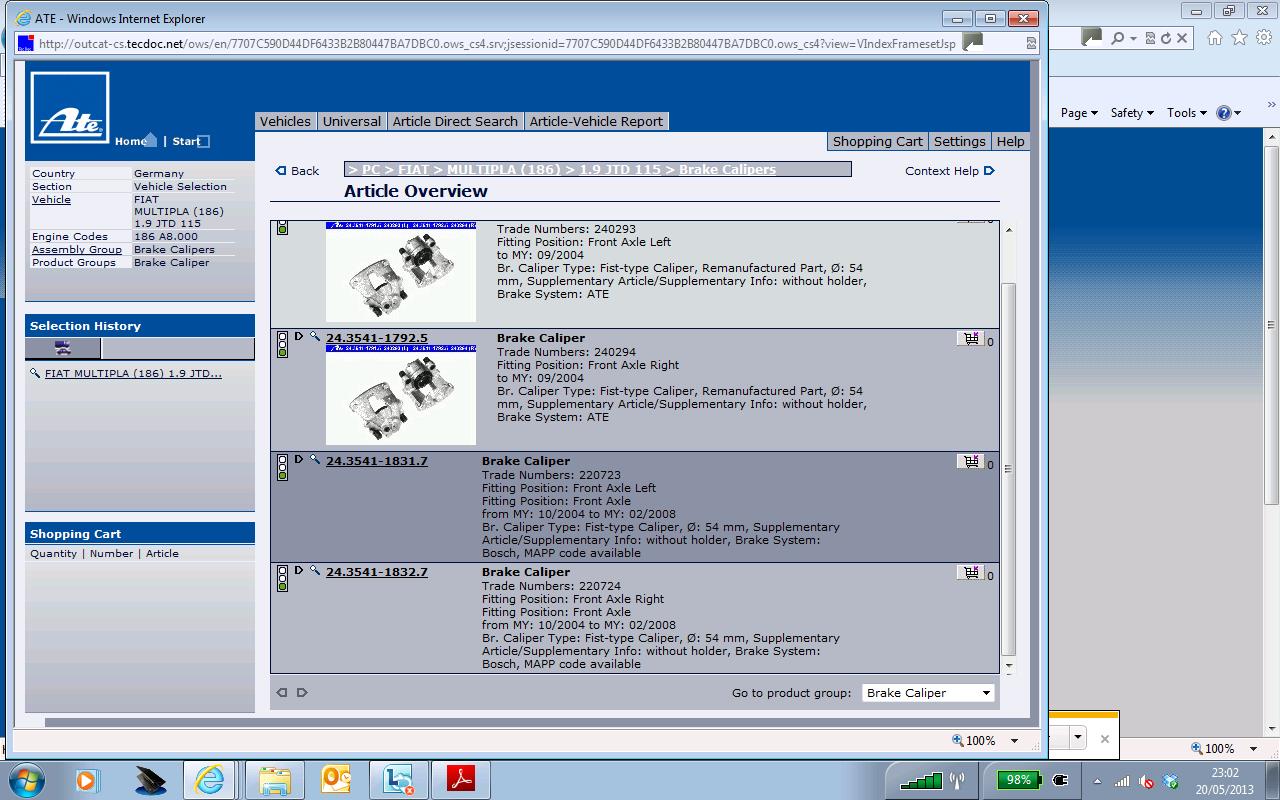Click gear icon in background IE window
This screenshot has height=800, width=1280.
1264,38
